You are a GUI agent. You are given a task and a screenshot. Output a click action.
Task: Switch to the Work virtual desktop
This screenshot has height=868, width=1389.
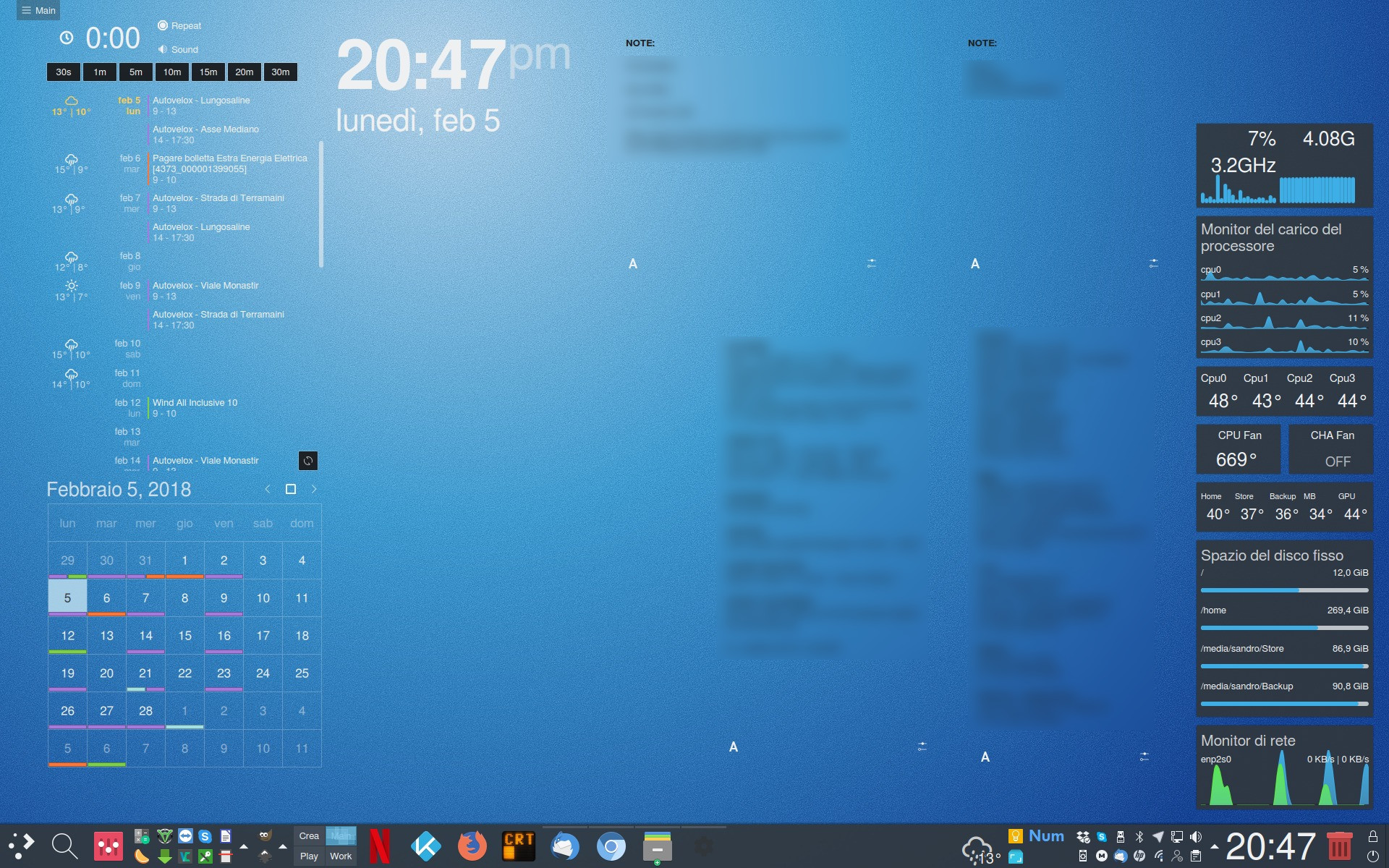pyautogui.click(x=341, y=856)
